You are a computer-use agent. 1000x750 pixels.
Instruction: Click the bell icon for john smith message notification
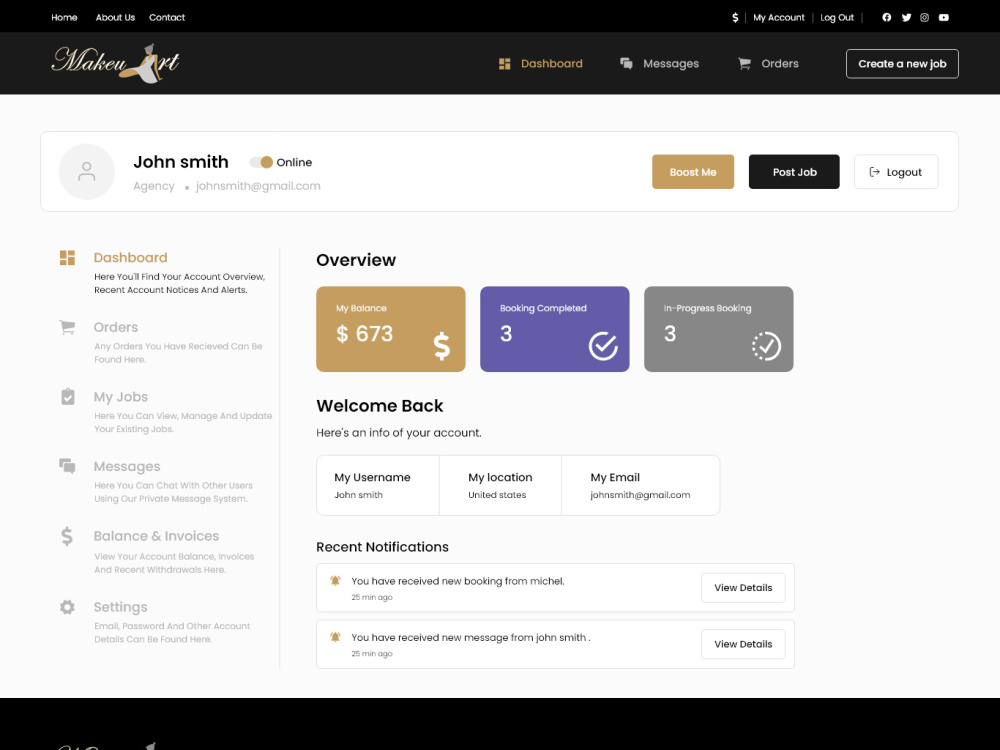(335, 636)
